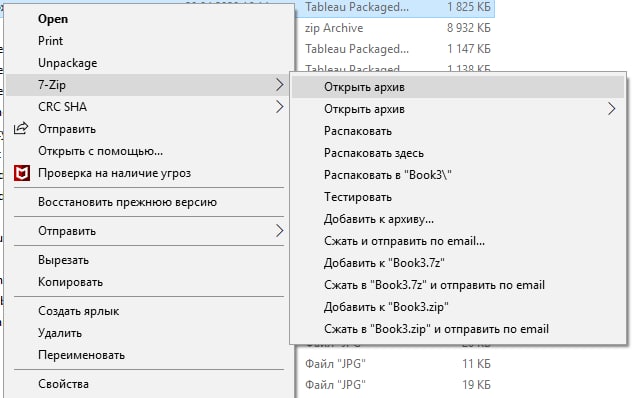
Task: Click Файл "JPG" in the 11 КБ row
Action: [x=335, y=364]
